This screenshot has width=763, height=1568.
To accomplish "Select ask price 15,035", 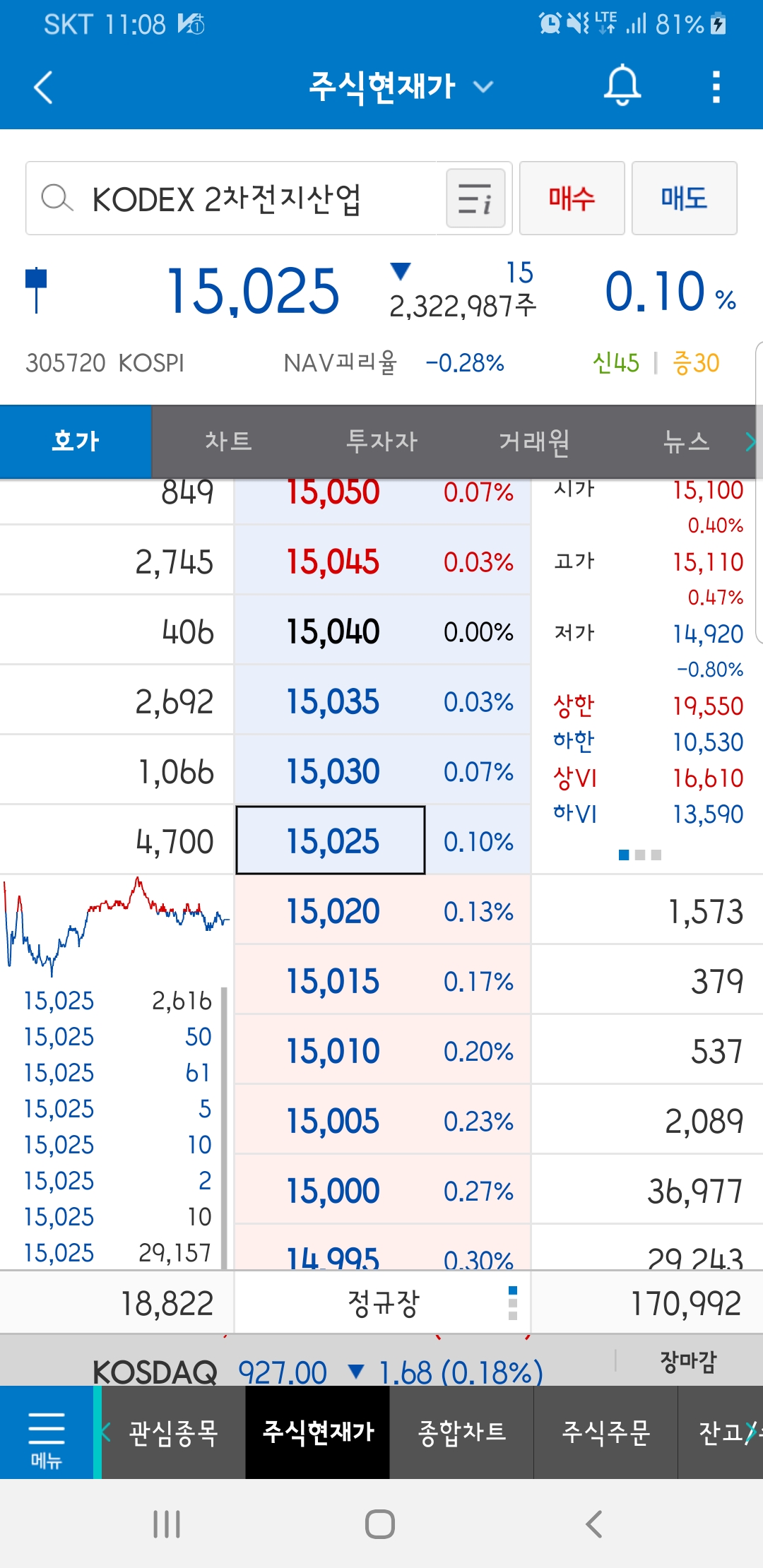I will [x=333, y=702].
